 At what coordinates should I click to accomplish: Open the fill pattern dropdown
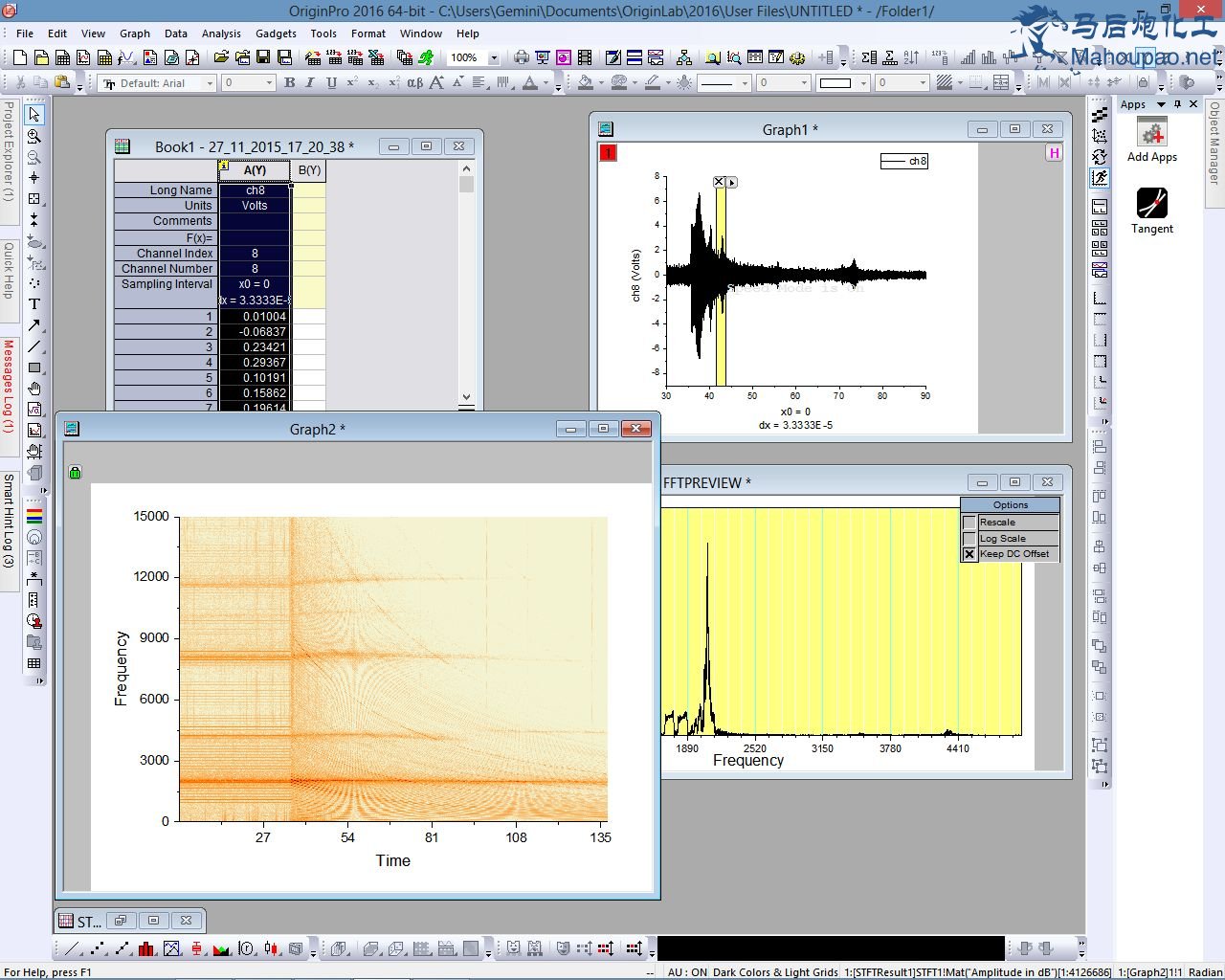(959, 83)
